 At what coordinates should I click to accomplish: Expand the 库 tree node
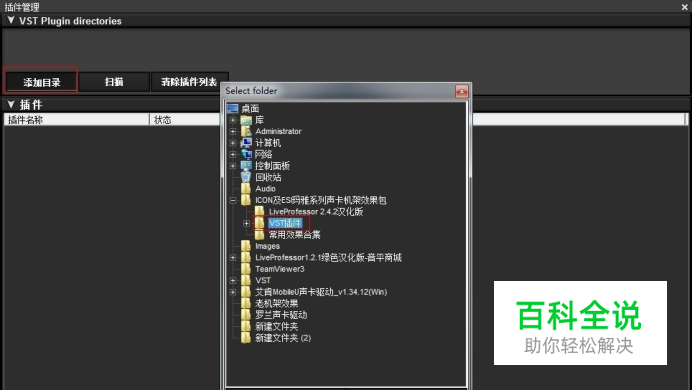pos(233,120)
